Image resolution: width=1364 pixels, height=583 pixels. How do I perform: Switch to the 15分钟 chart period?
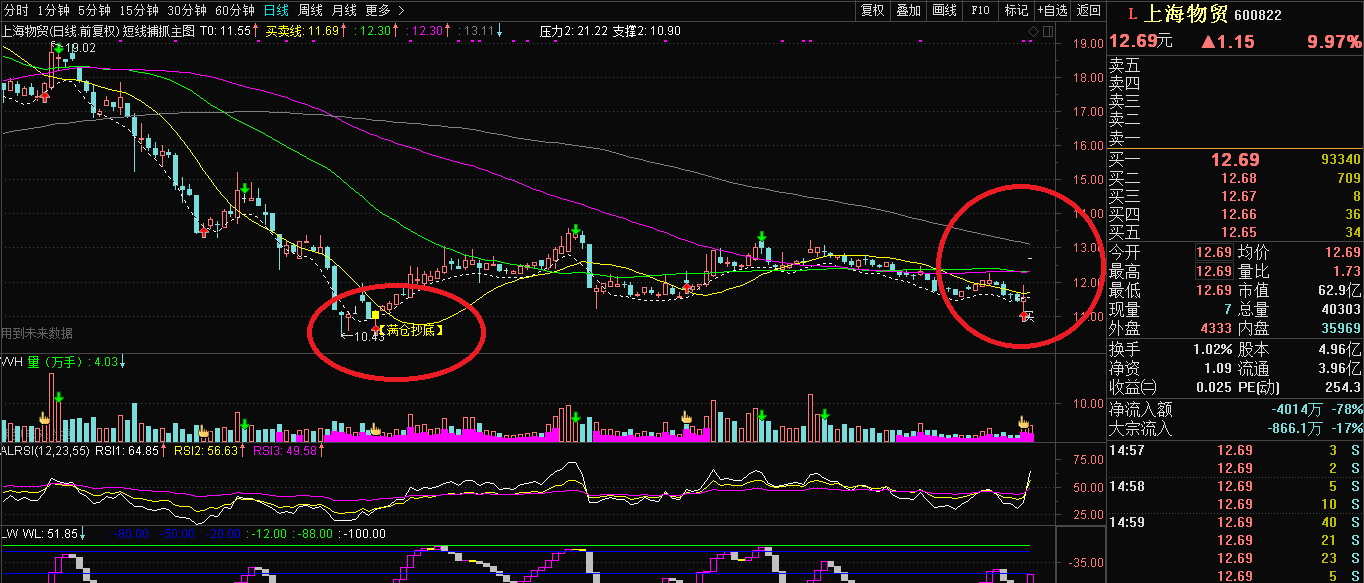(x=138, y=10)
